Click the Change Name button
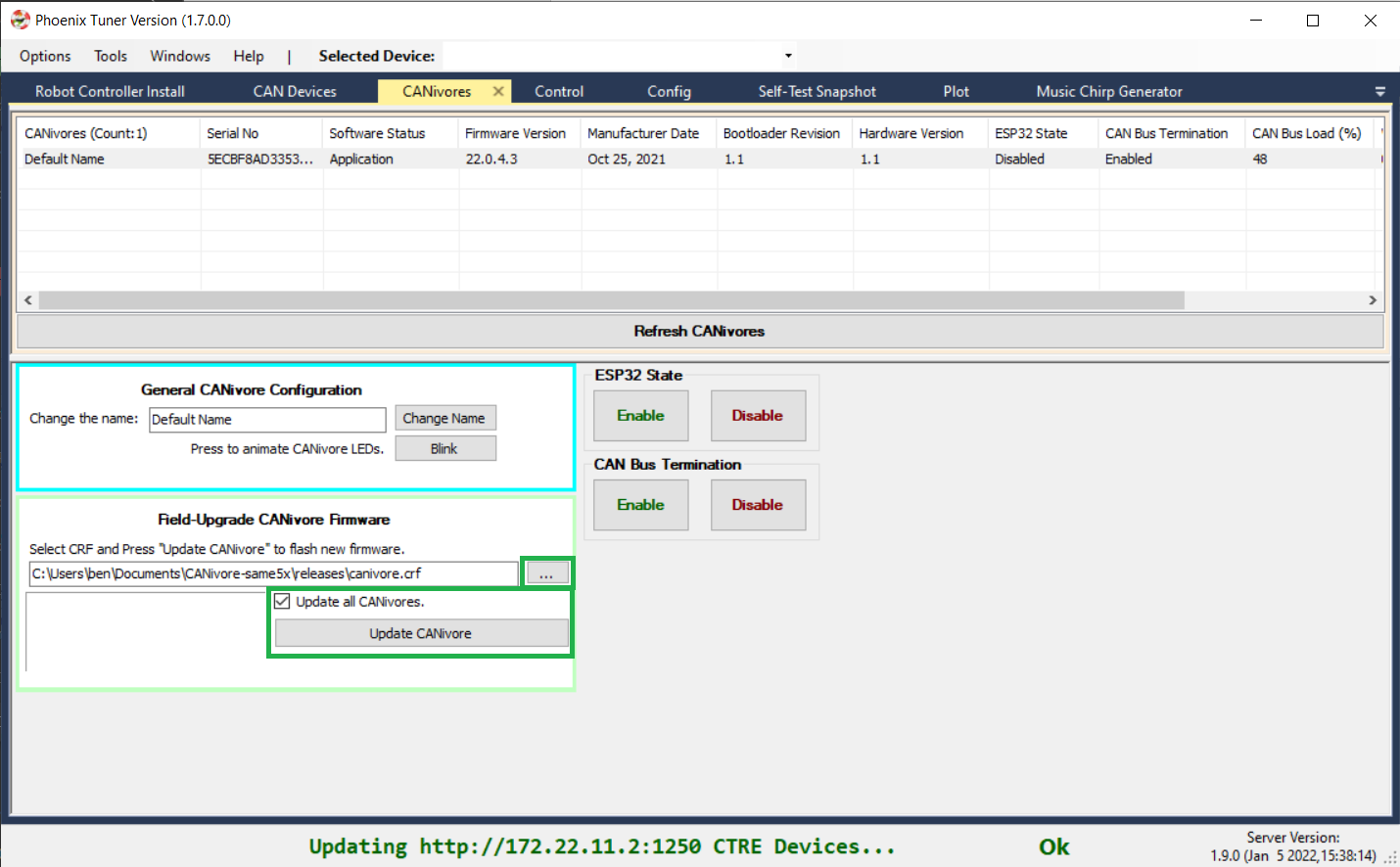 click(x=445, y=418)
